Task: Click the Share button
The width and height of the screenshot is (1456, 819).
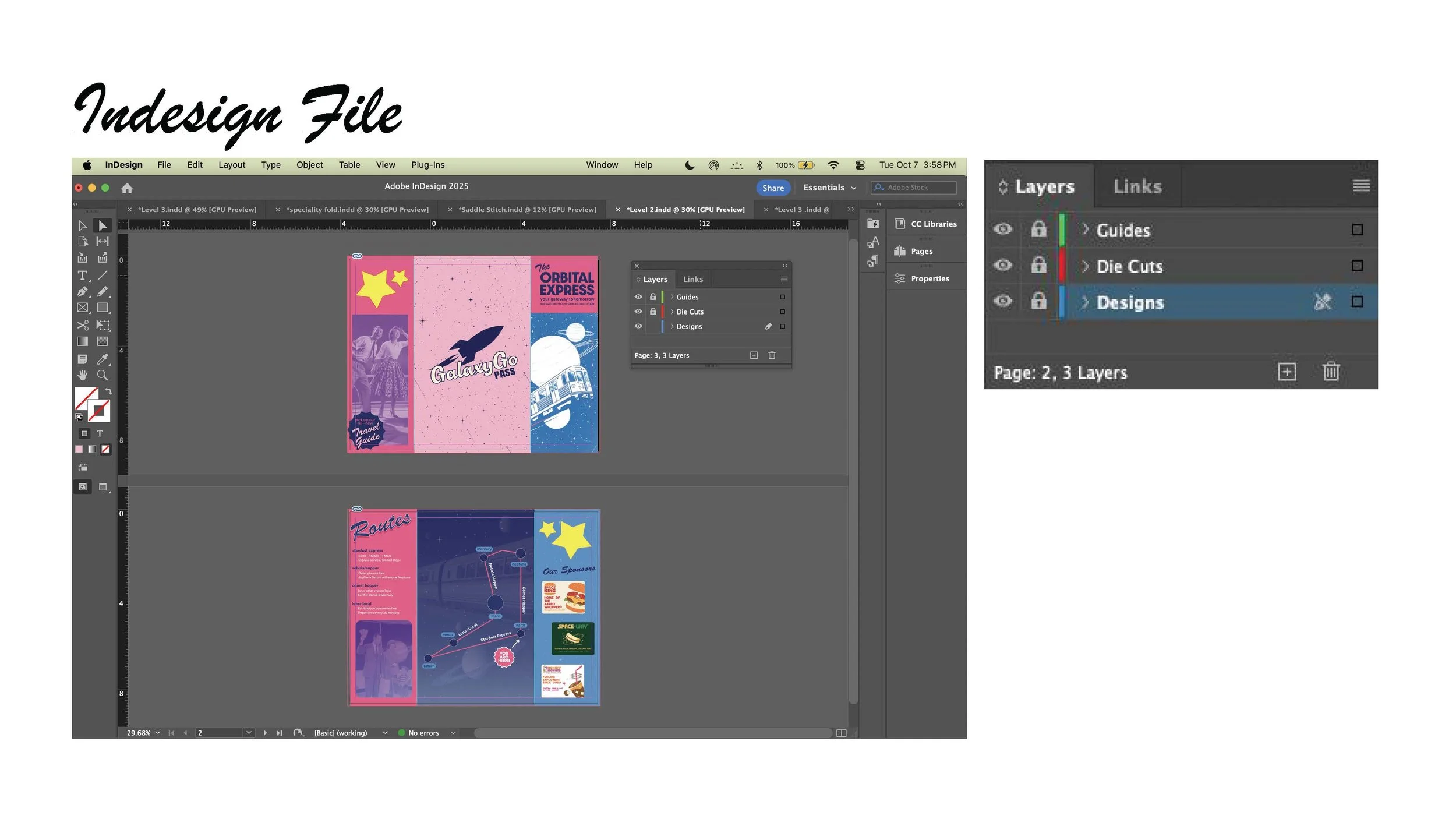Action: tap(773, 188)
